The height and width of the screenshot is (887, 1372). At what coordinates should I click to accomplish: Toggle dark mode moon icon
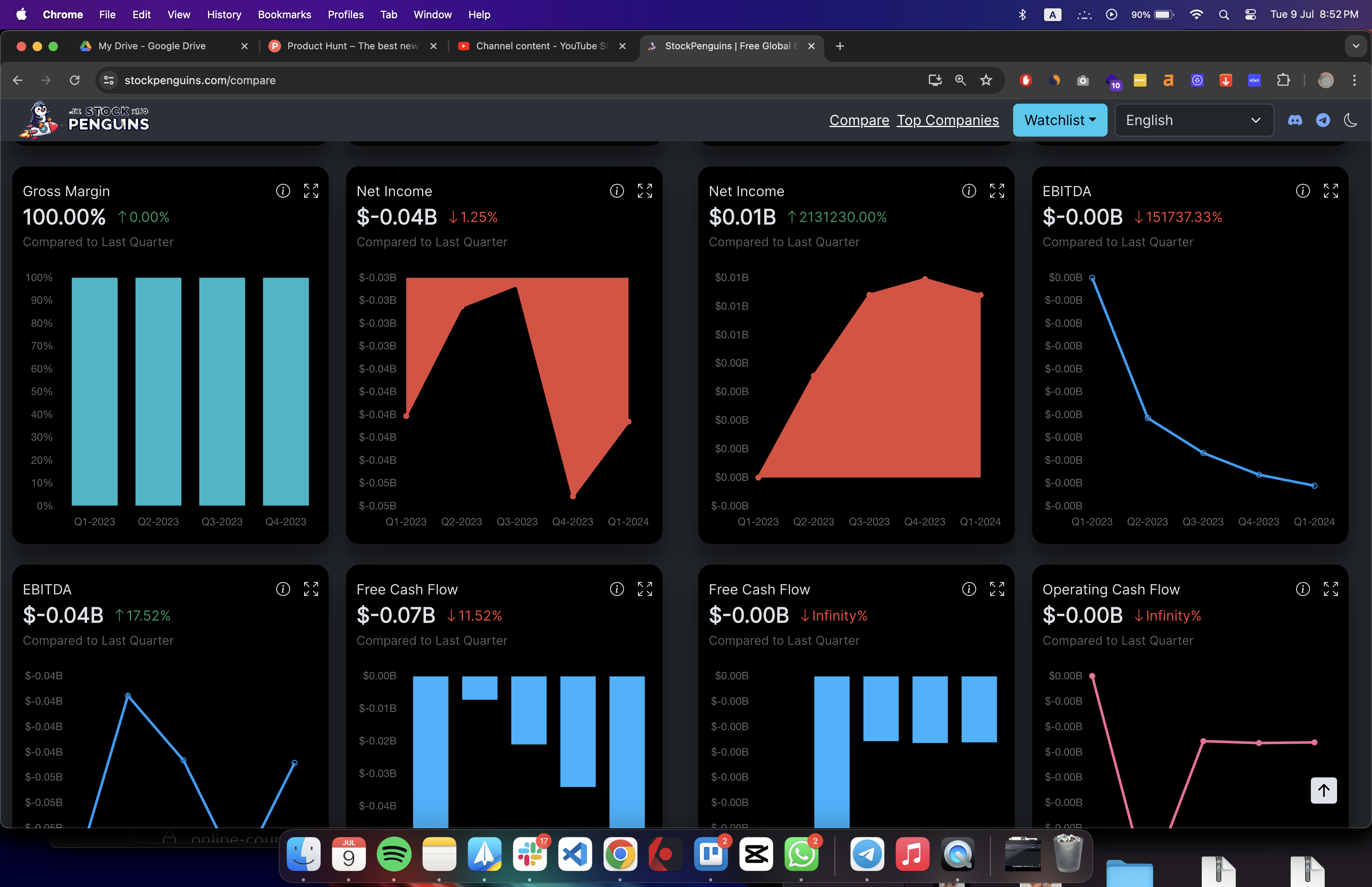pos(1351,120)
